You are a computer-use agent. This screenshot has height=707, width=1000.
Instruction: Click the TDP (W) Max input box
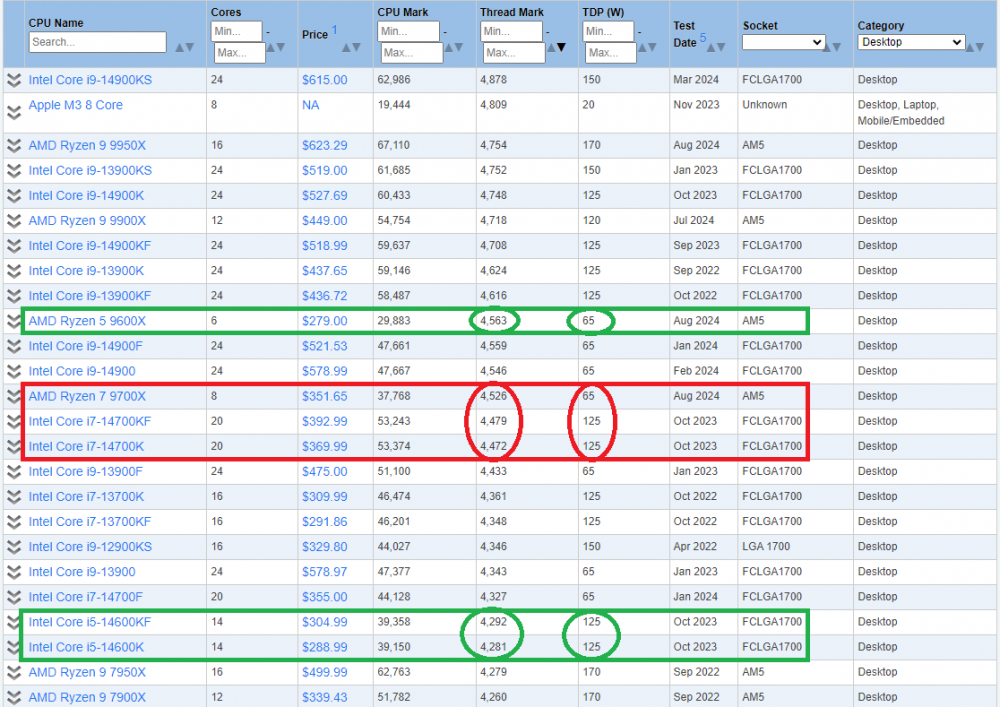pos(611,53)
